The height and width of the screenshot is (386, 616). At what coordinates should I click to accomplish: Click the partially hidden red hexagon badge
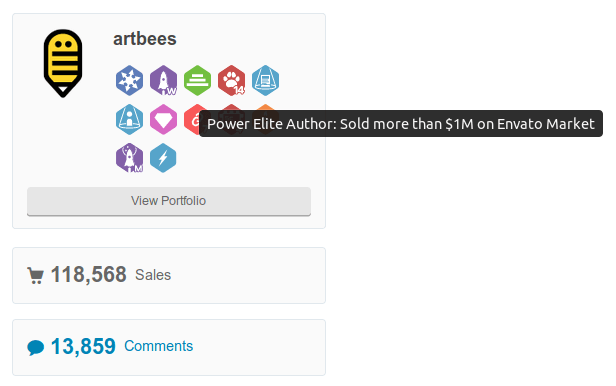(x=192, y=119)
